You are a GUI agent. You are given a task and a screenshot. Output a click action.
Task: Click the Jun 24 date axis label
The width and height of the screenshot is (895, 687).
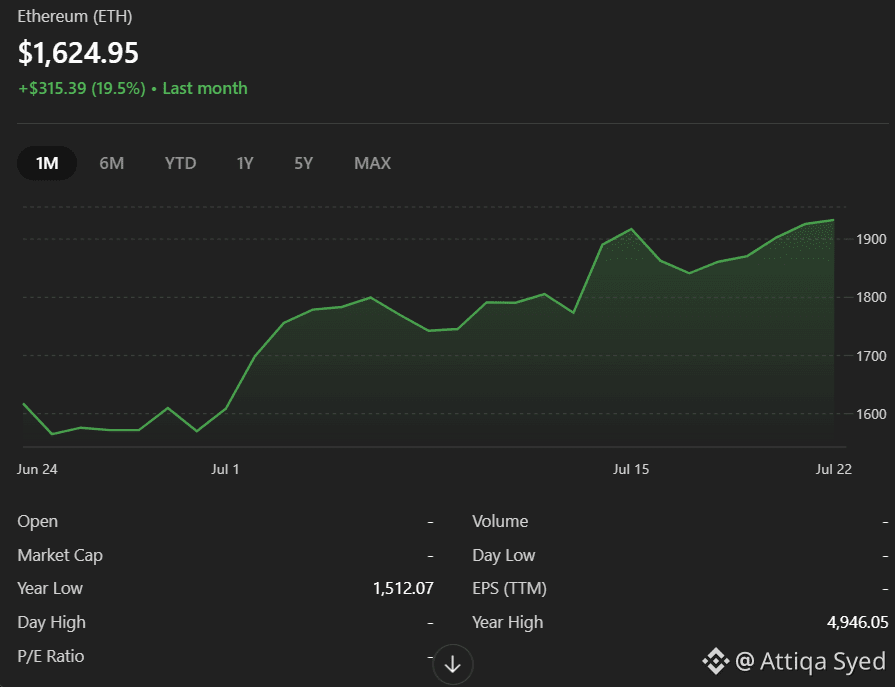click(37, 469)
